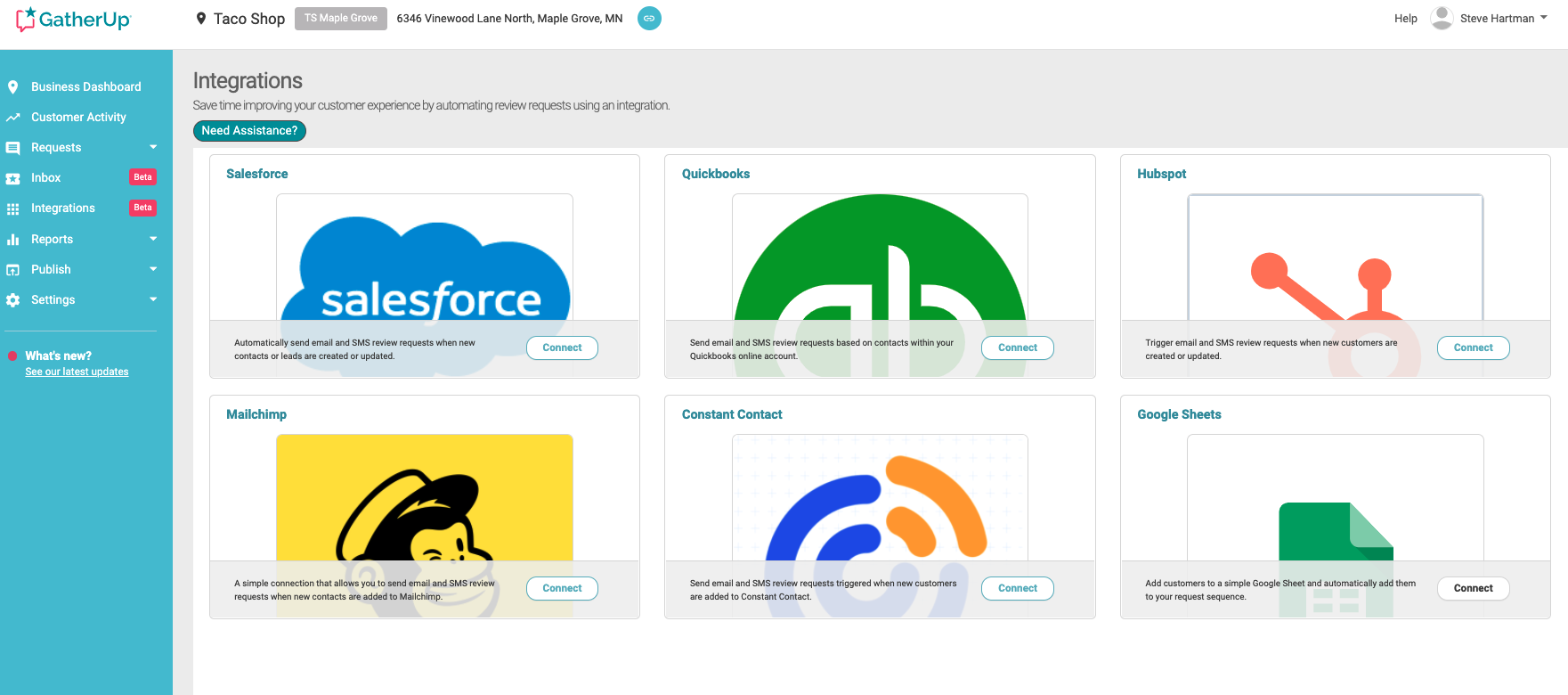Viewport: 1568px width, 695px height.
Task: Connect the Quickbooks integration
Action: [x=1018, y=347]
